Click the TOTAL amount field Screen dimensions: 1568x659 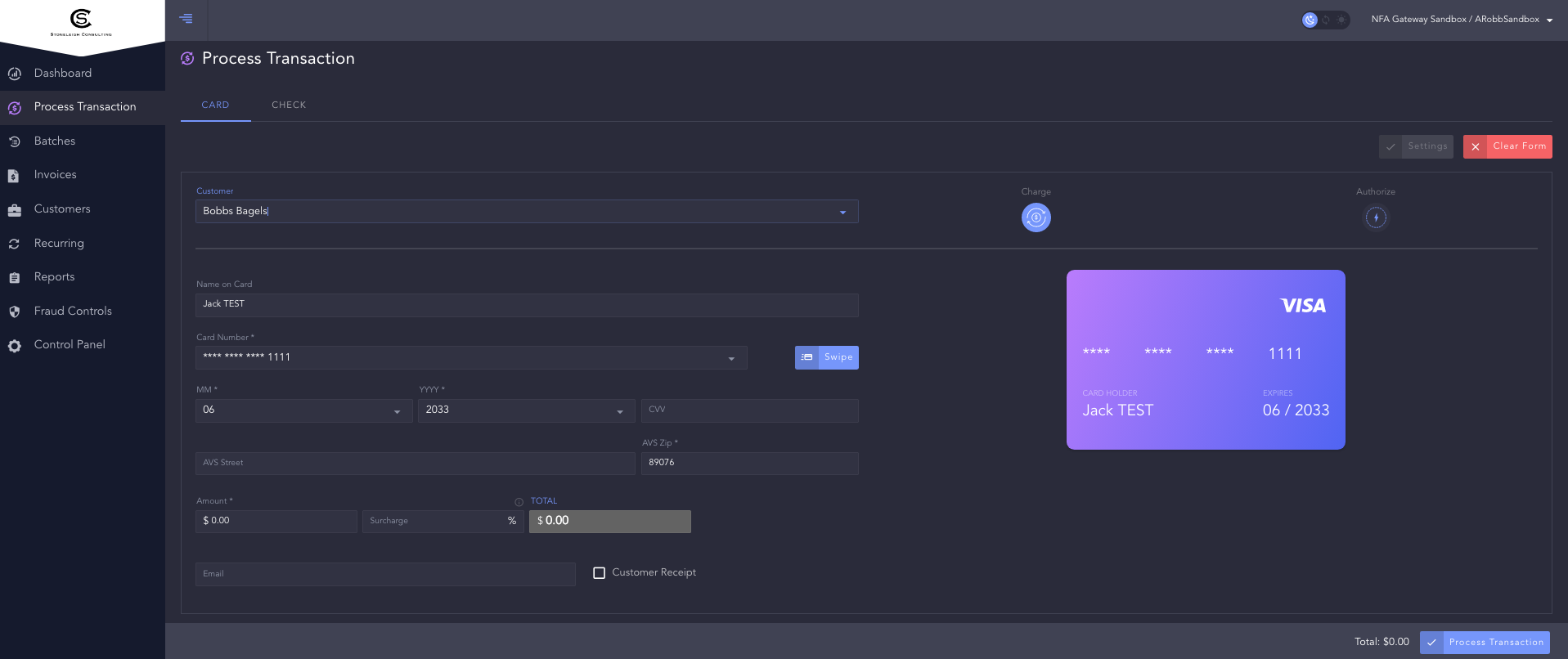pyautogui.click(x=610, y=522)
